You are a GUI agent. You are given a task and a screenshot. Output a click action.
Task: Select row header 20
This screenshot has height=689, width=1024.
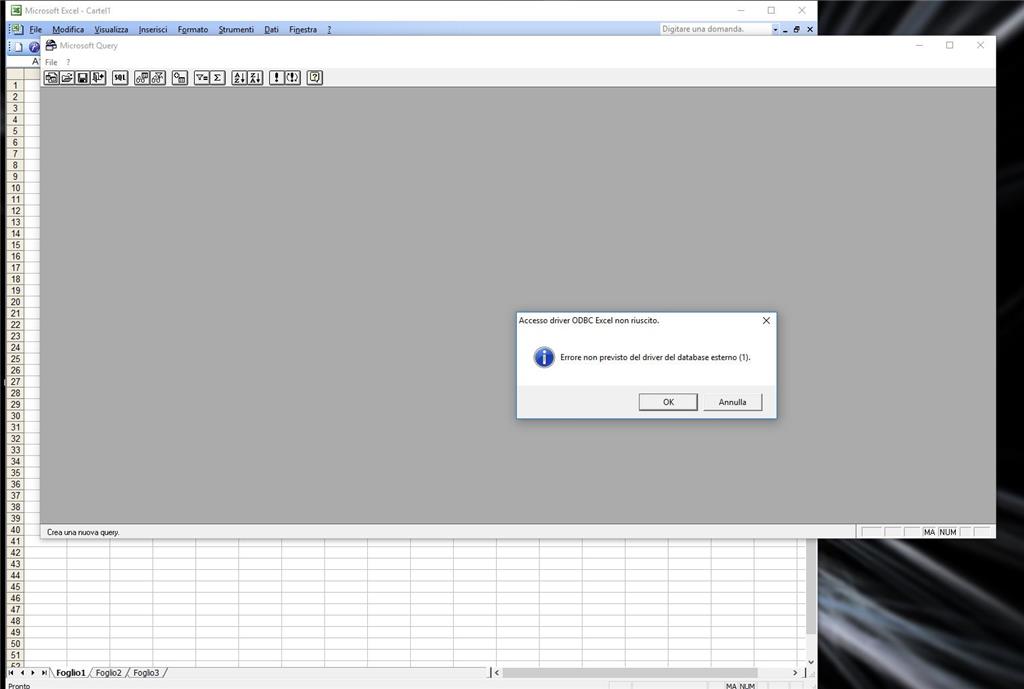(x=15, y=302)
